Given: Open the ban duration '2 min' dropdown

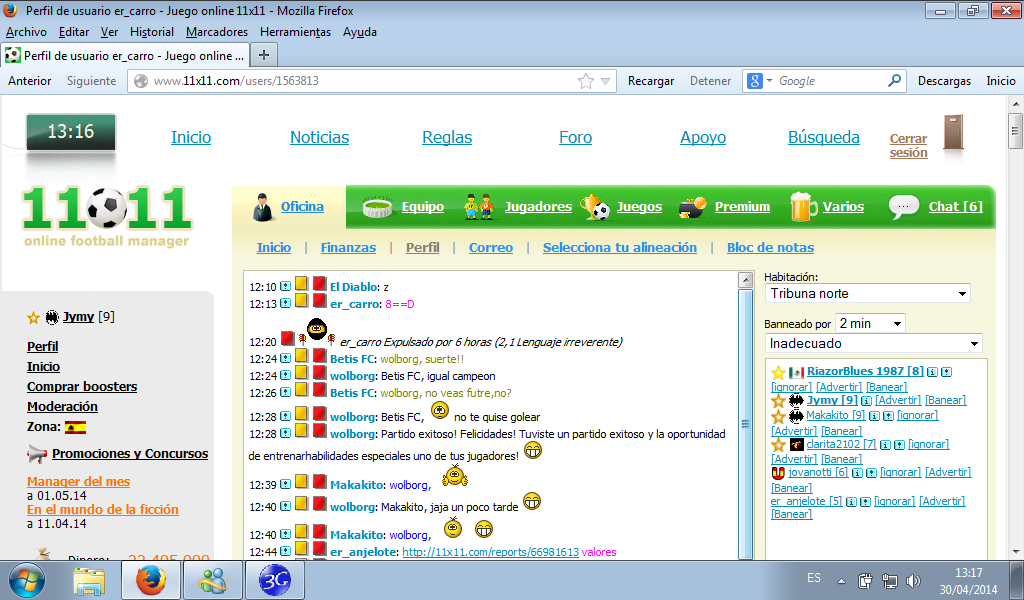Looking at the screenshot, I should pyautogui.click(x=870, y=324).
